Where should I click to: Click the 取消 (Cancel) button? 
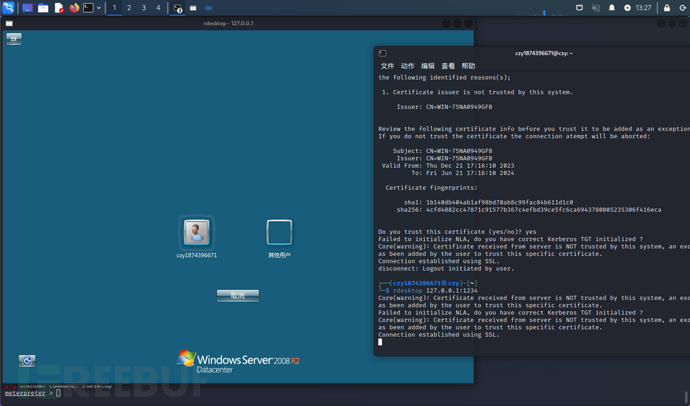tap(238, 296)
